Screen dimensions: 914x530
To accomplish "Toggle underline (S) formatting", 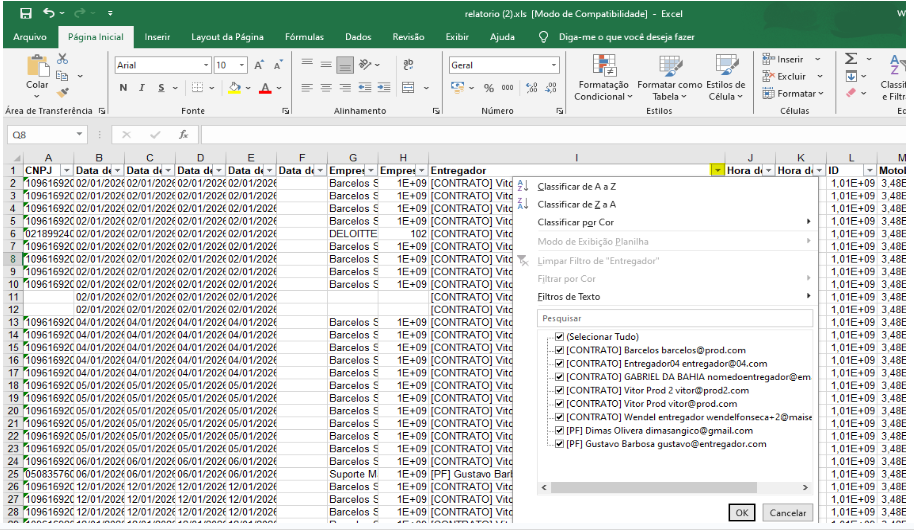I will click(x=161, y=88).
